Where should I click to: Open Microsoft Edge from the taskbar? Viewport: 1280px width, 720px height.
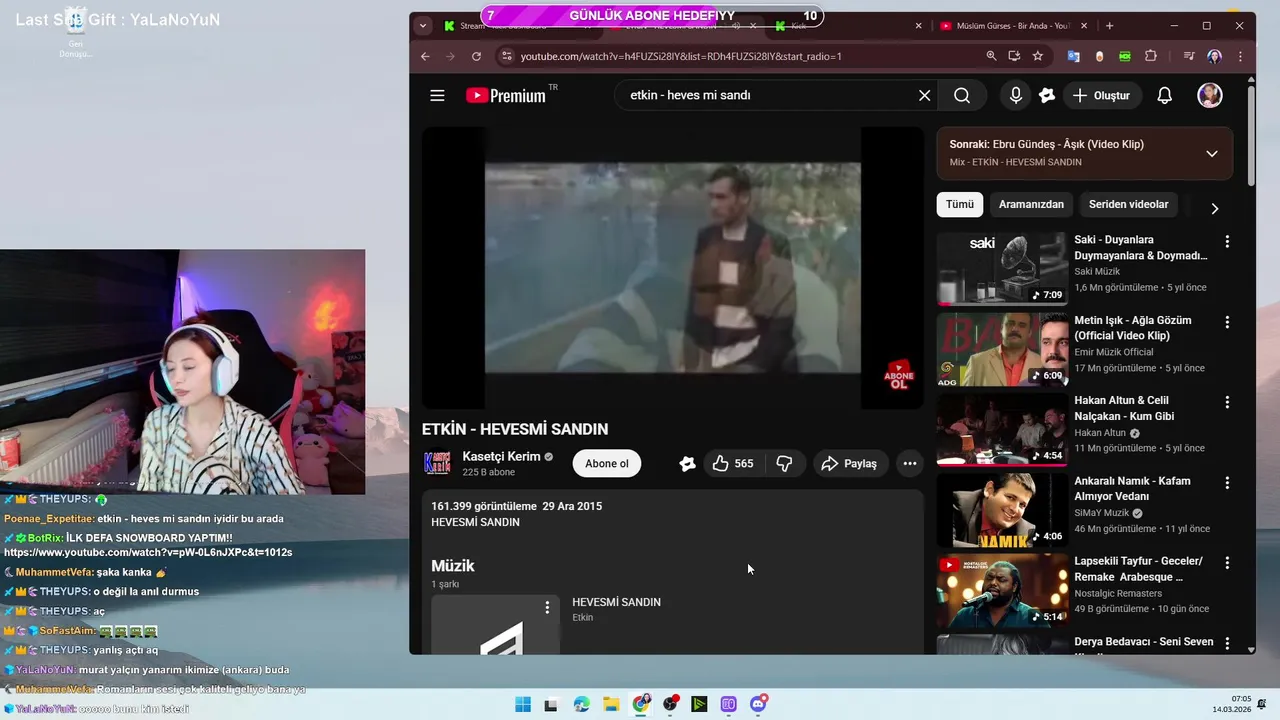(582, 704)
